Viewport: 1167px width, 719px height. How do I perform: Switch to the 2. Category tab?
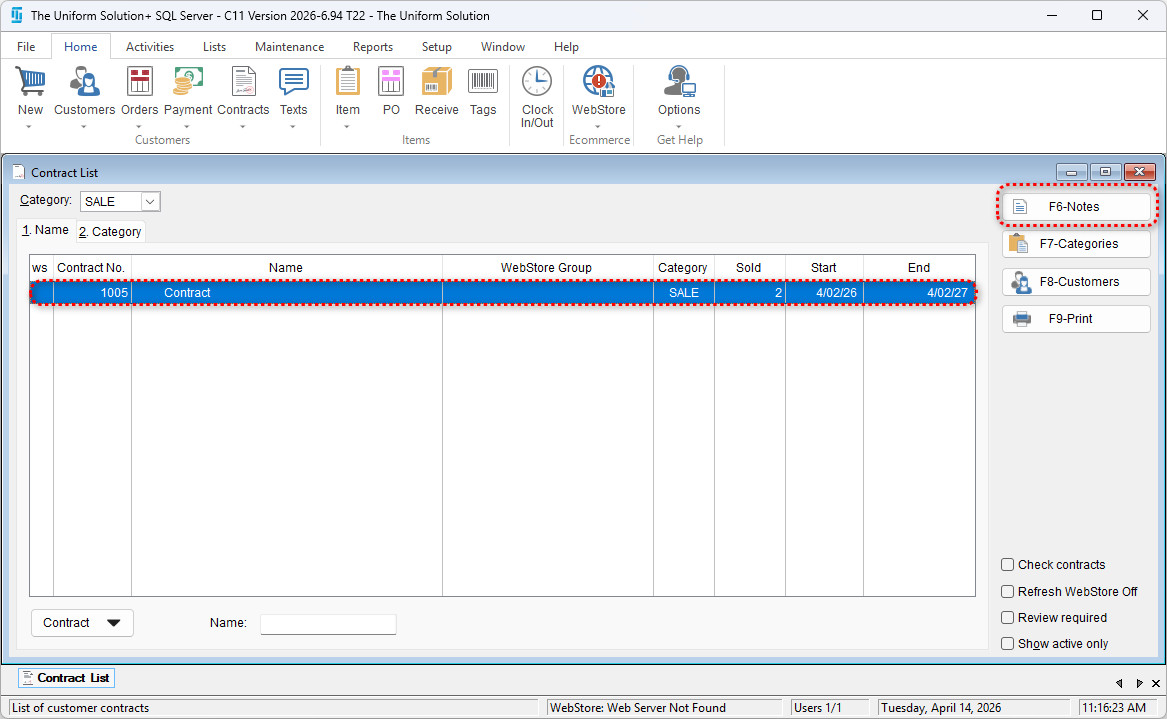coord(110,232)
